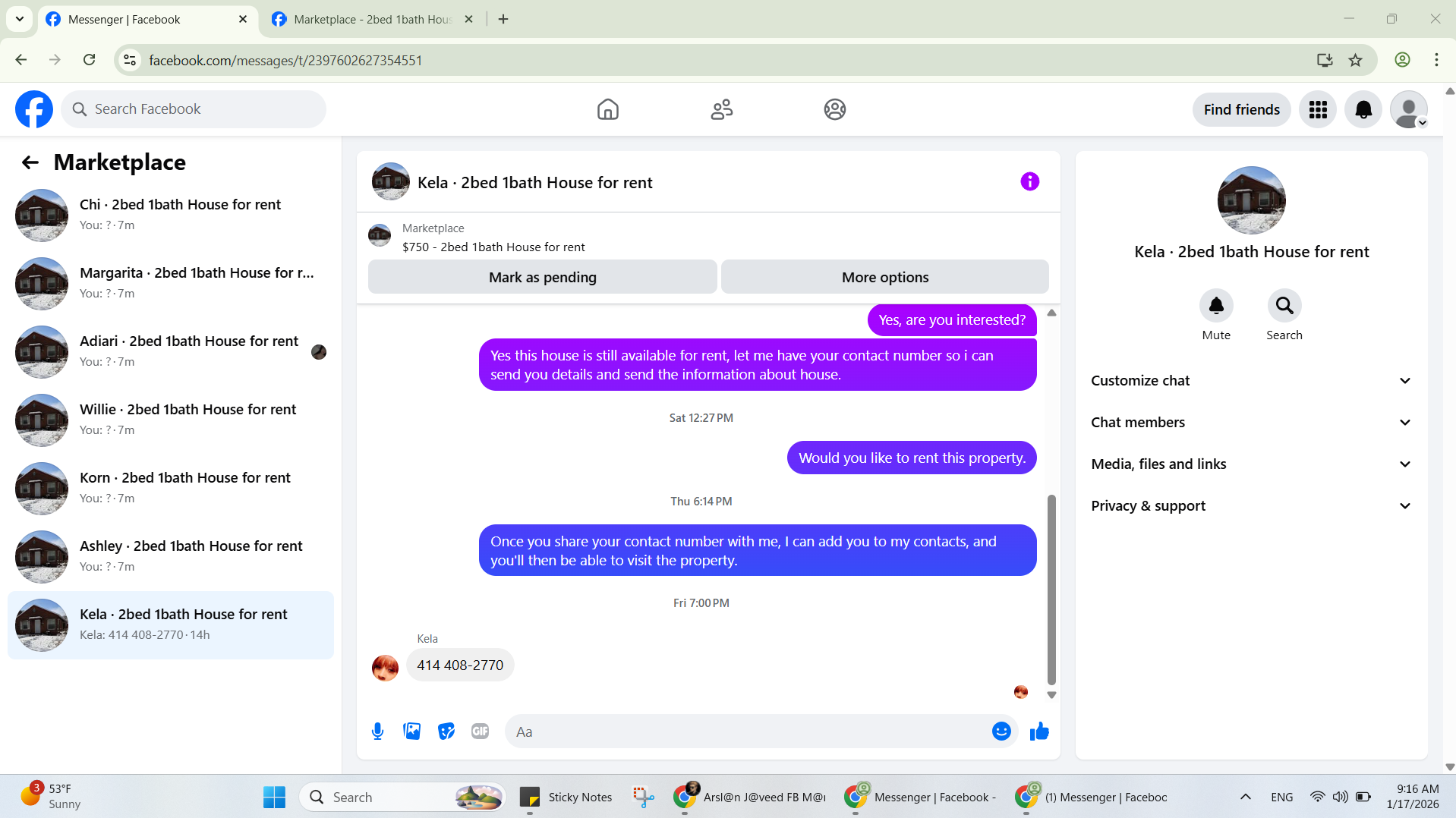1456x818 pixels.
Task: Send a voice clip microphone icon
Action: (377, 731)
